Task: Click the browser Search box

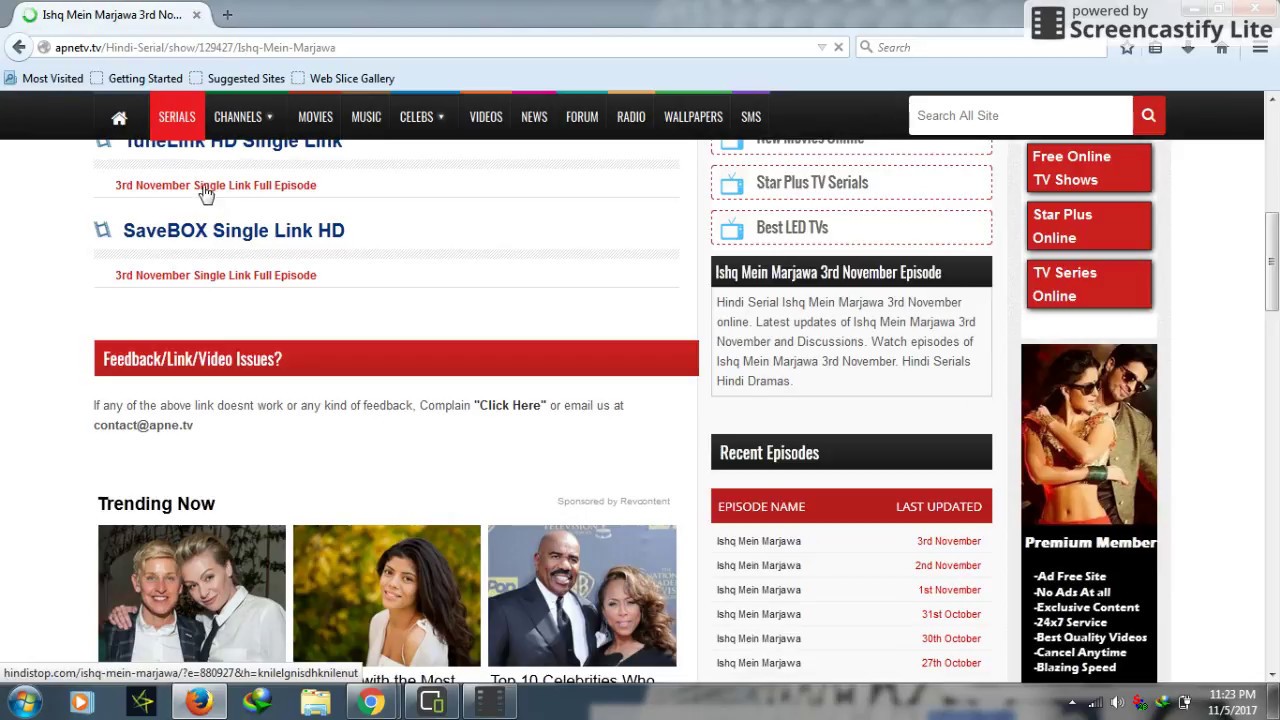Action: (980, 47)
